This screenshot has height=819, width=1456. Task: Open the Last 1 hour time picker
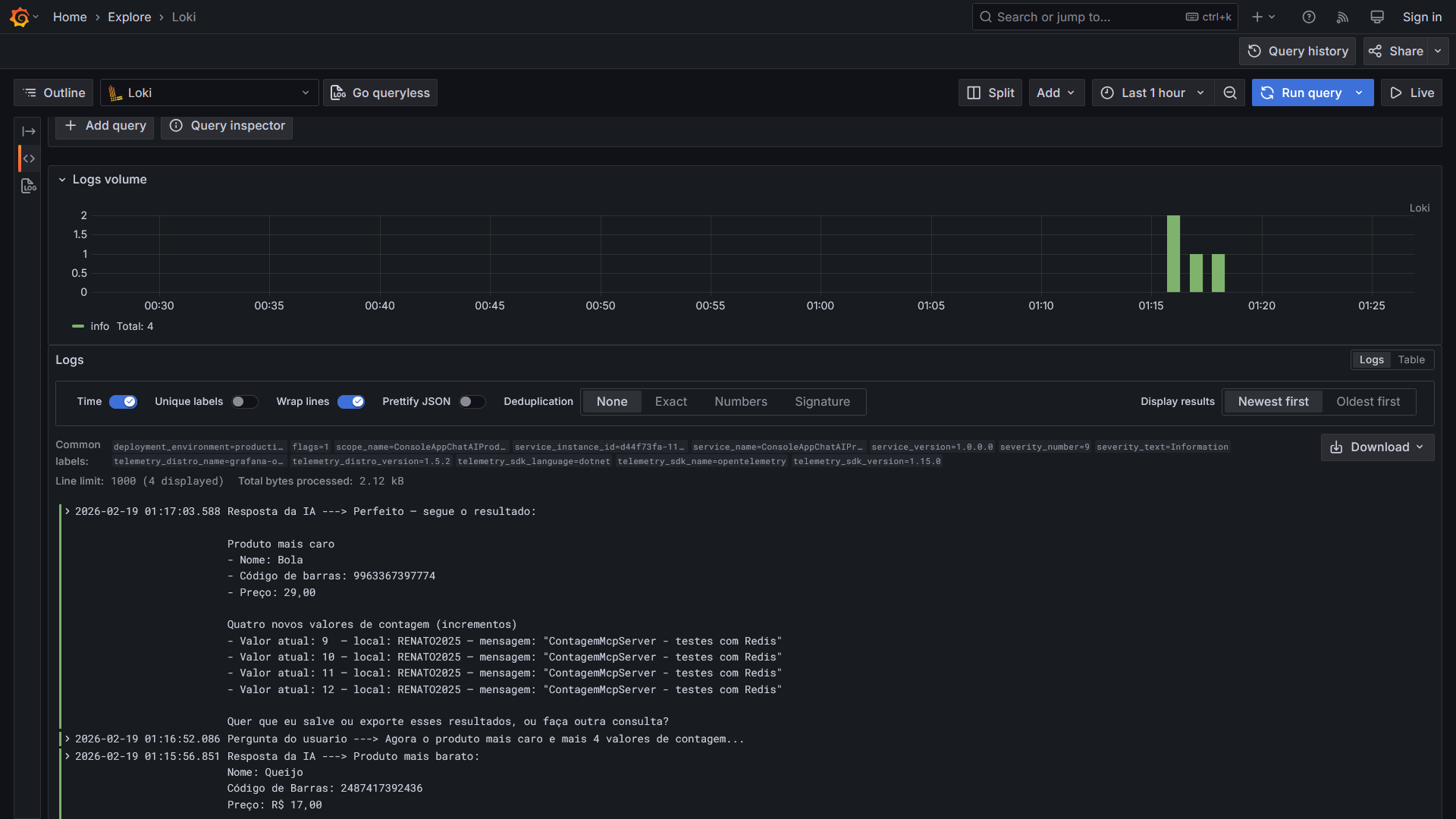click(x=1153, y=93)
